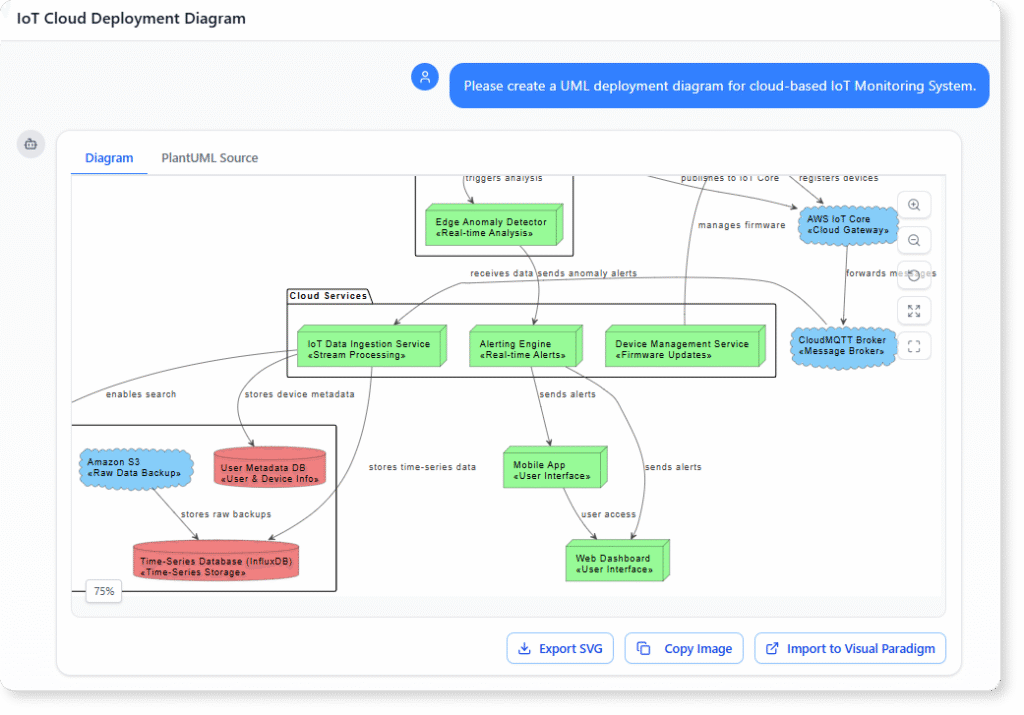Viewport: 1024px width, 715px height.
Task: Click the fullscreen expand arrows icon
Action: [x=914, y=310]
